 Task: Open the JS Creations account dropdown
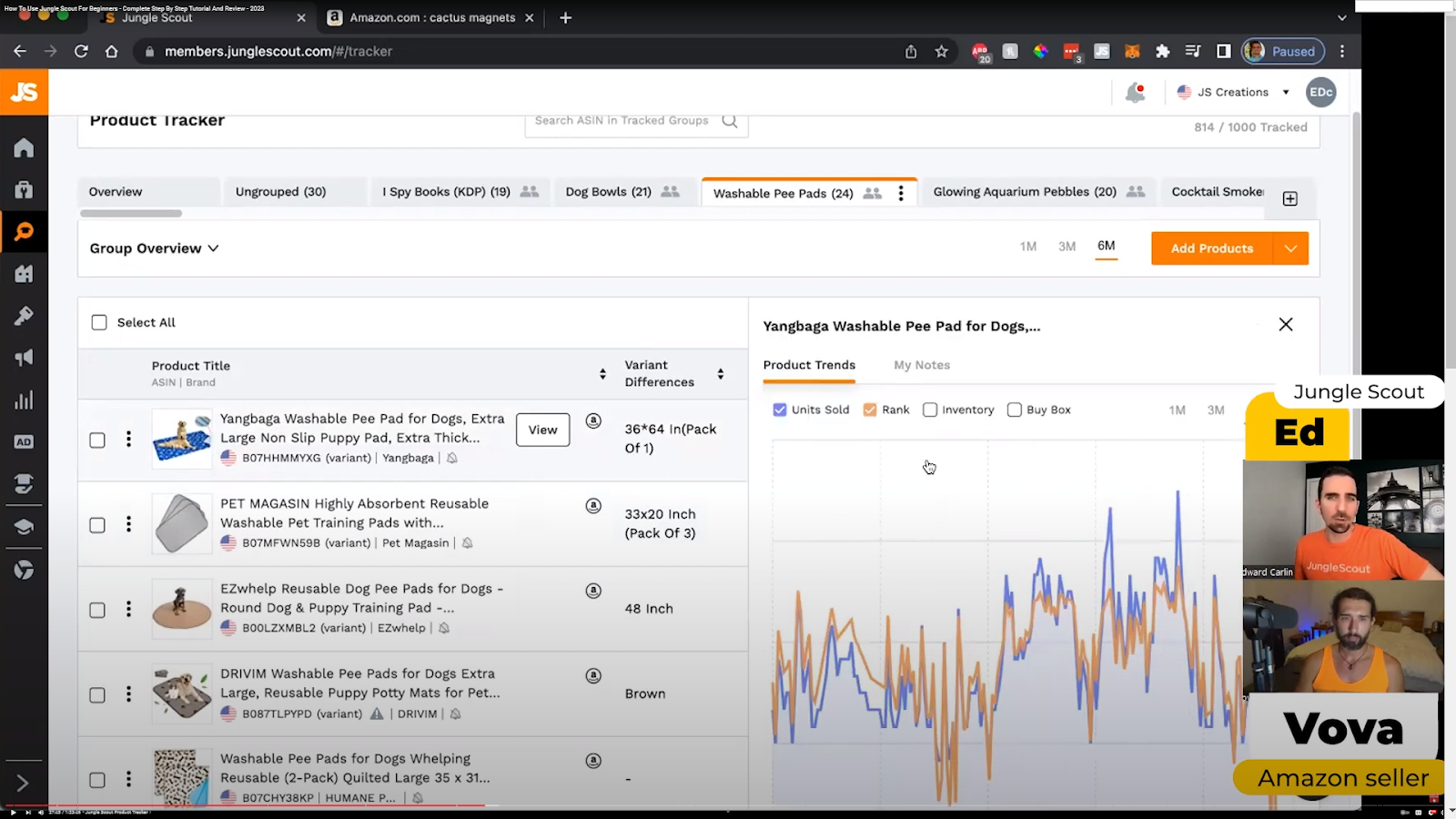(x=1233, y=92)
